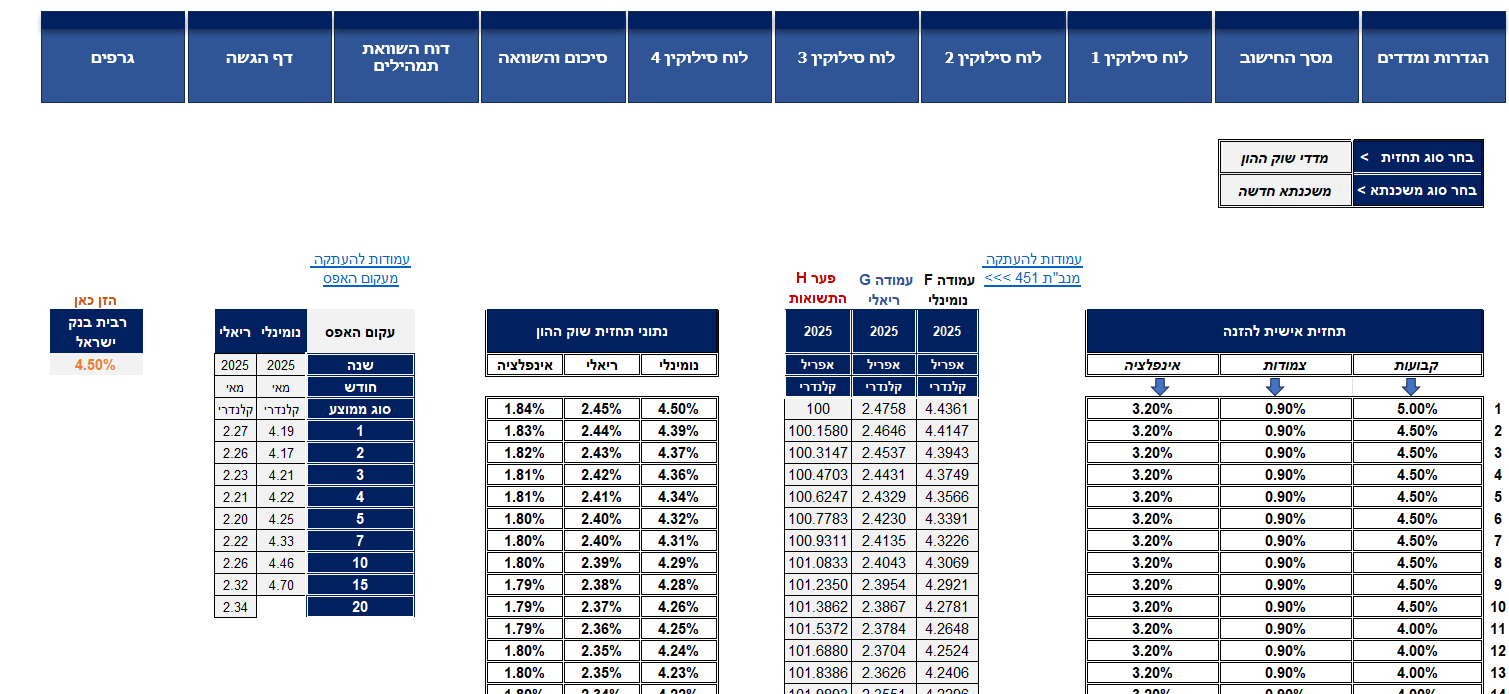
Task: Open the בחר סוג תחזית dropdown (מדדי שוק ההון)
Action: 1285,157
